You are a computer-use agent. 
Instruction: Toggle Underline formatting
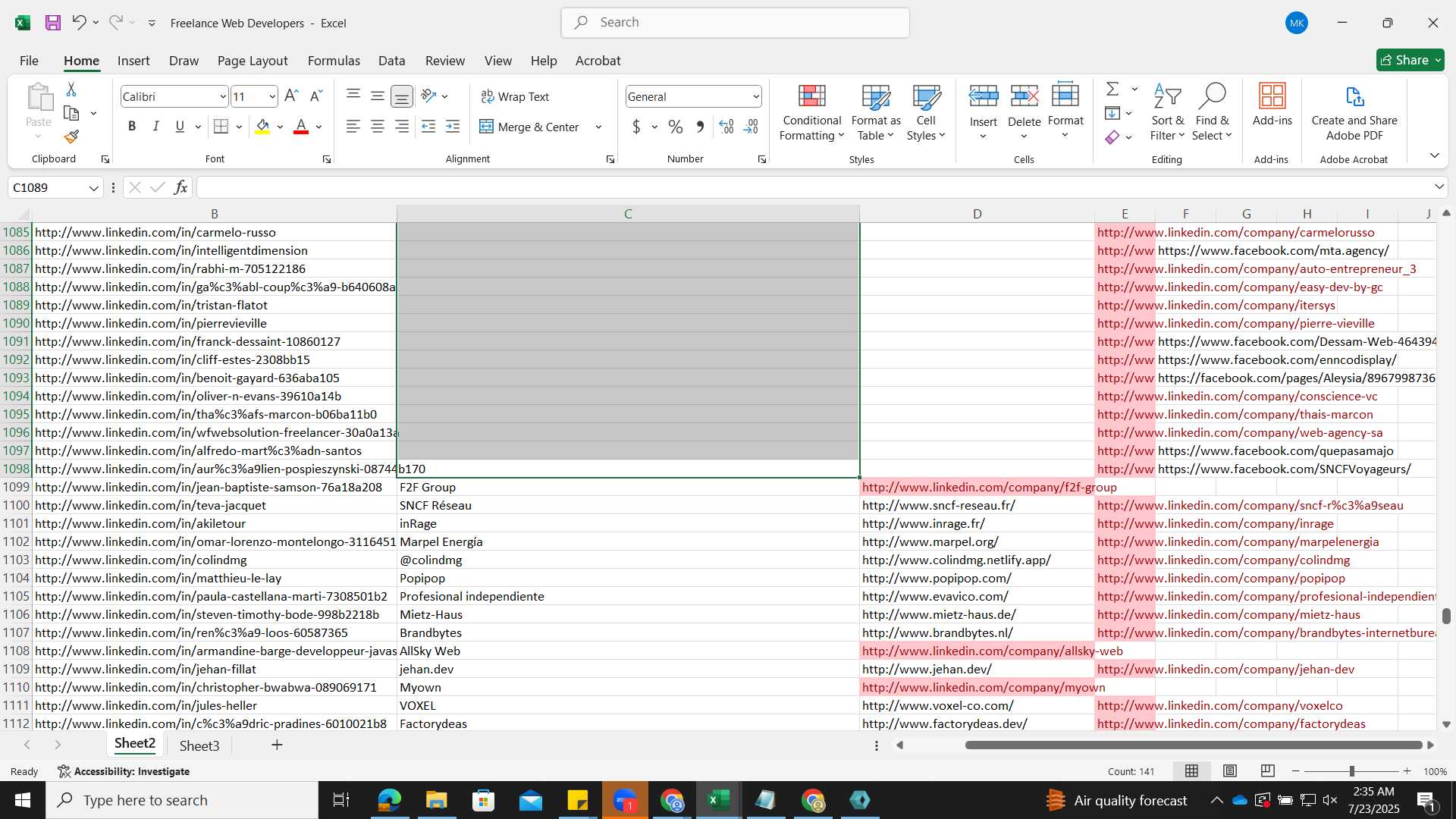click(x=180, y=127)
